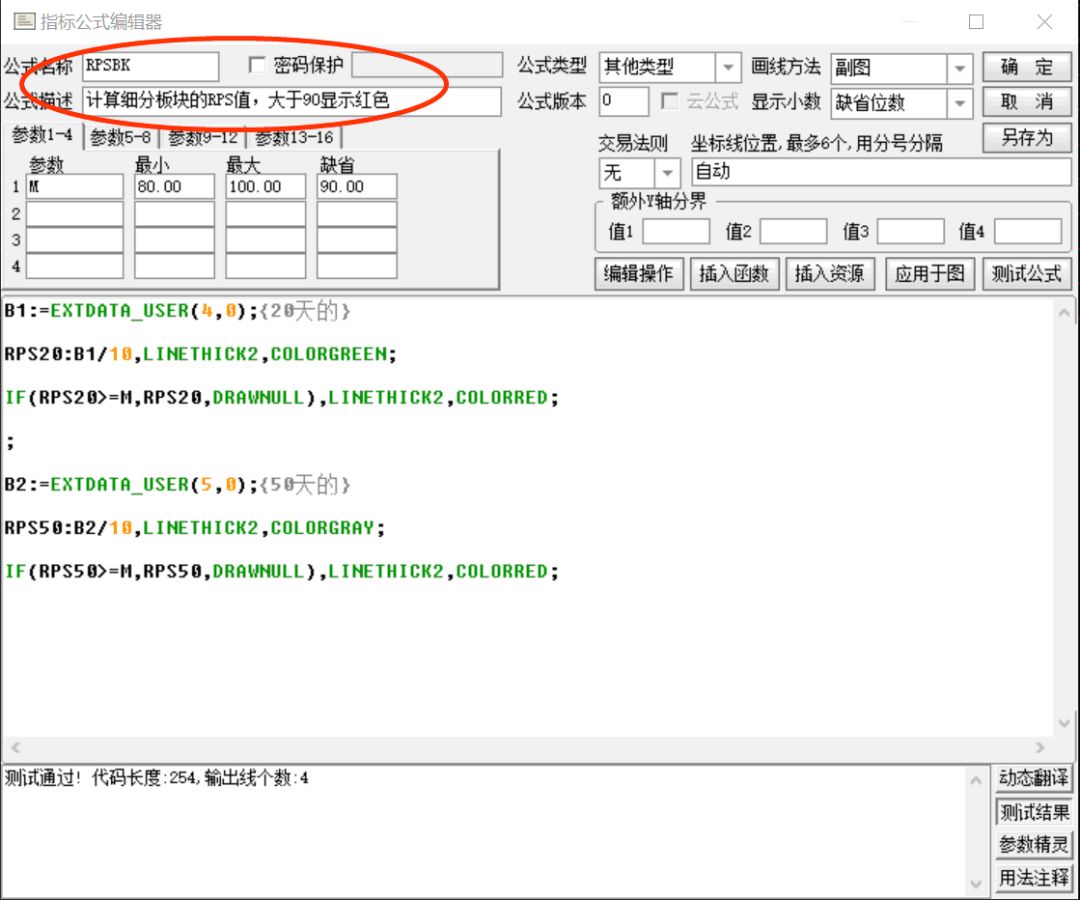This screenshot has width=1080, height=900.
Task: Switch to the 参数5-8 tab
Action: (x=120, y=137)
